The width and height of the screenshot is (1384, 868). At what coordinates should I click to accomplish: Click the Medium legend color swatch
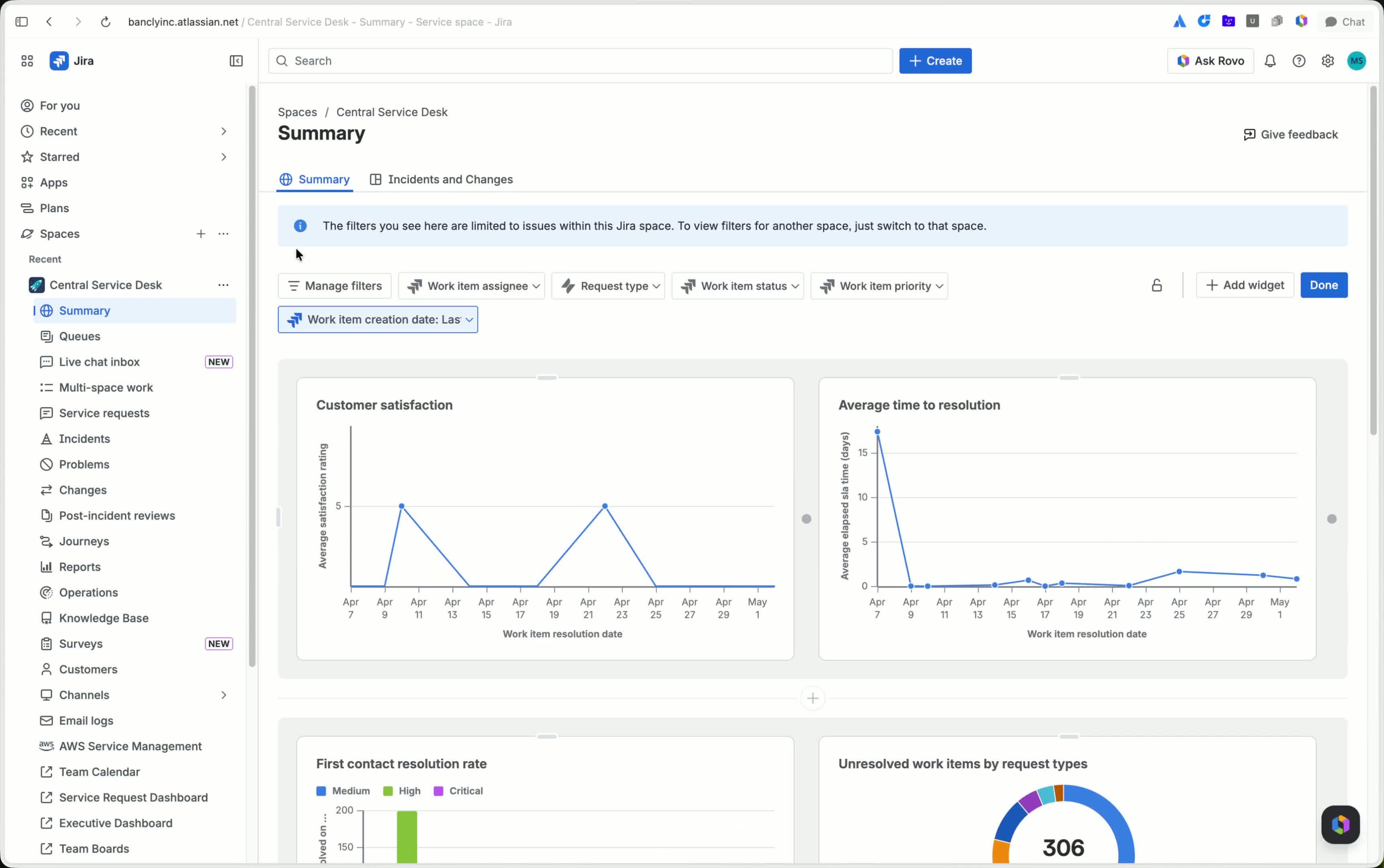321,791
